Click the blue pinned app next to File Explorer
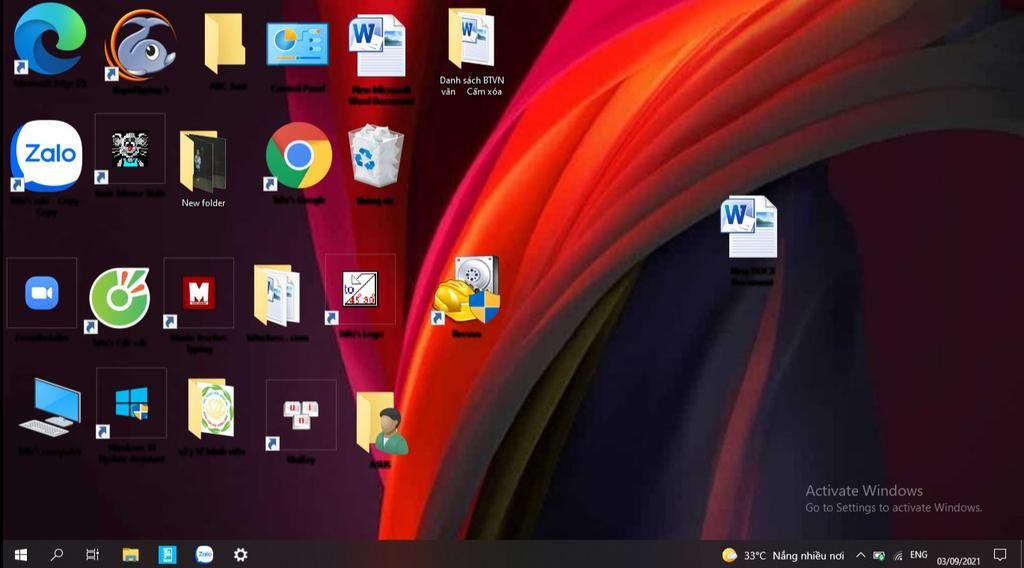This screenshot has height=568, width=1024. [x=167, y=555]
